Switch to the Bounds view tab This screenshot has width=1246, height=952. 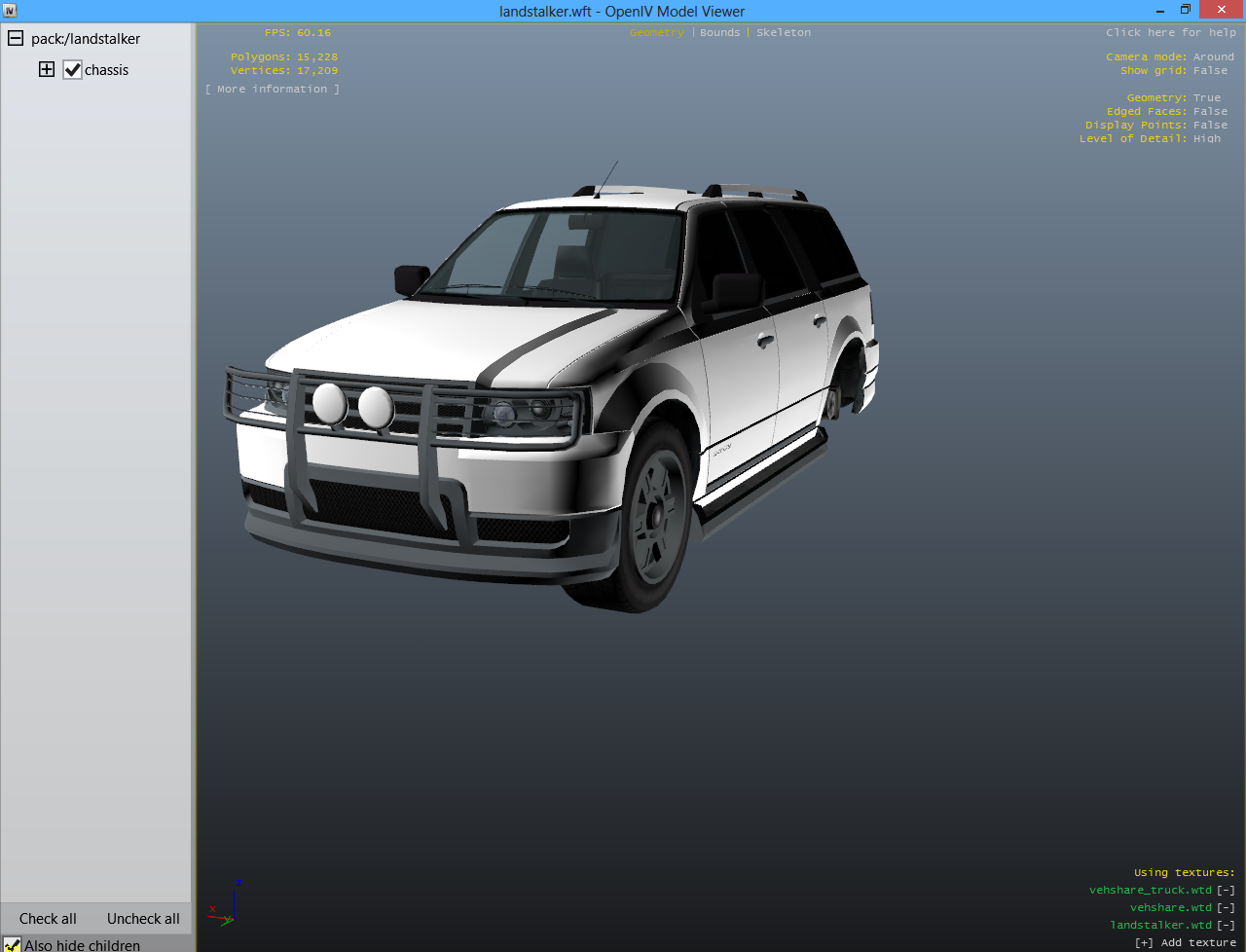pos(719,32)
